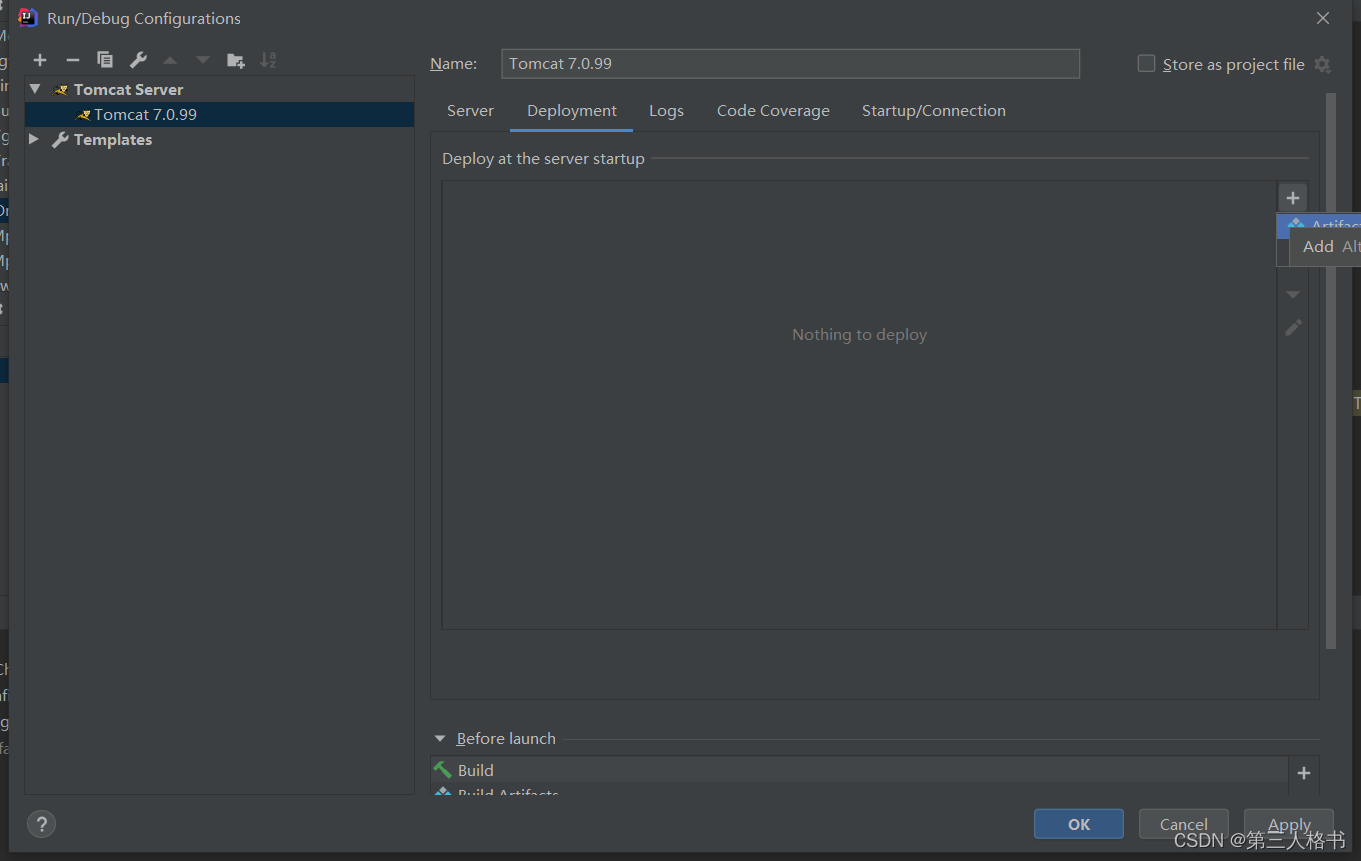Move configuration up in left toolbar
The width and height of the screenshot is (1361, 861).
coord(170,60)
